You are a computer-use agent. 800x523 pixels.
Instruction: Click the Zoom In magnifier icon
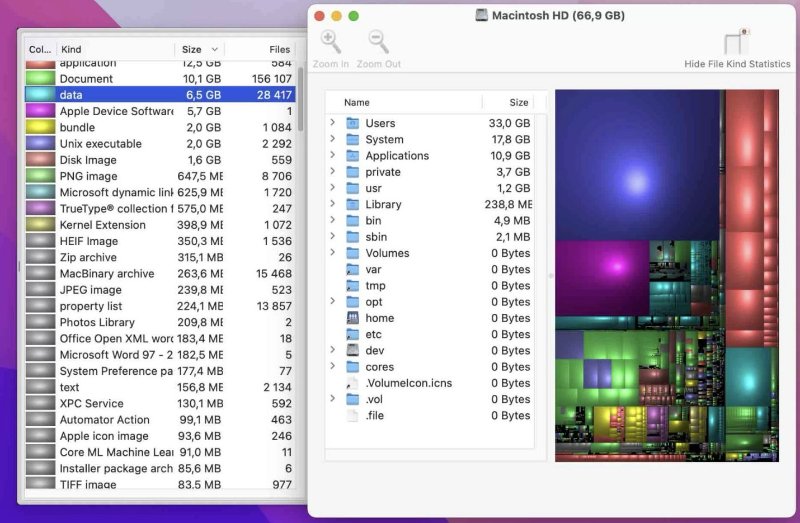tap(331, 42)
